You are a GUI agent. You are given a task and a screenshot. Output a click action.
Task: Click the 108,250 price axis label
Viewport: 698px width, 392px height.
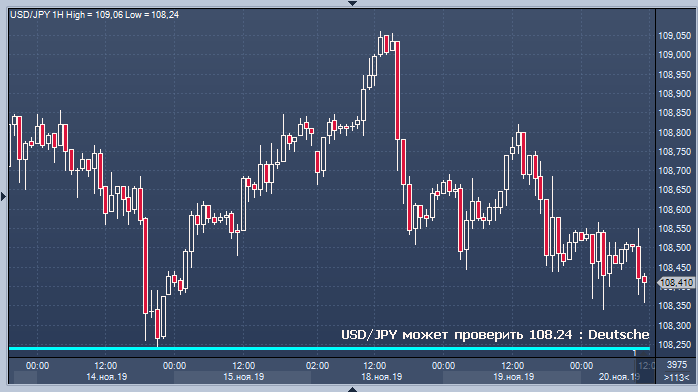(674, 345)
